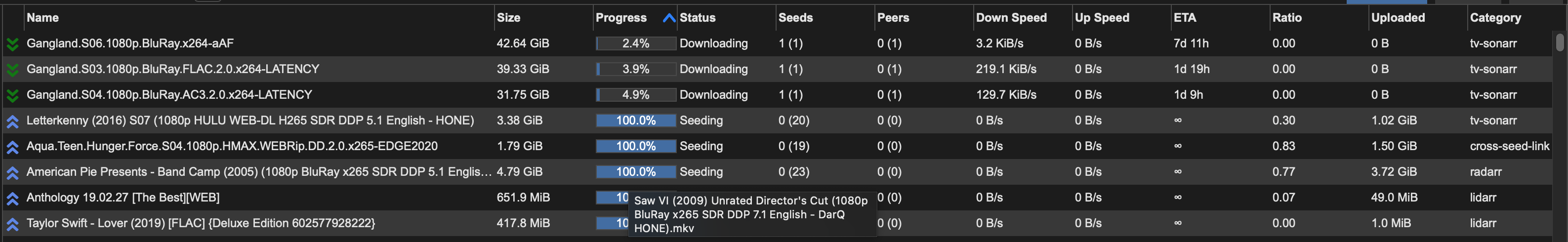This screenshot has width=1568, height=242.
Task: Click downloading icon for Gangland.S06 torrent
Action: pos(12,44)
